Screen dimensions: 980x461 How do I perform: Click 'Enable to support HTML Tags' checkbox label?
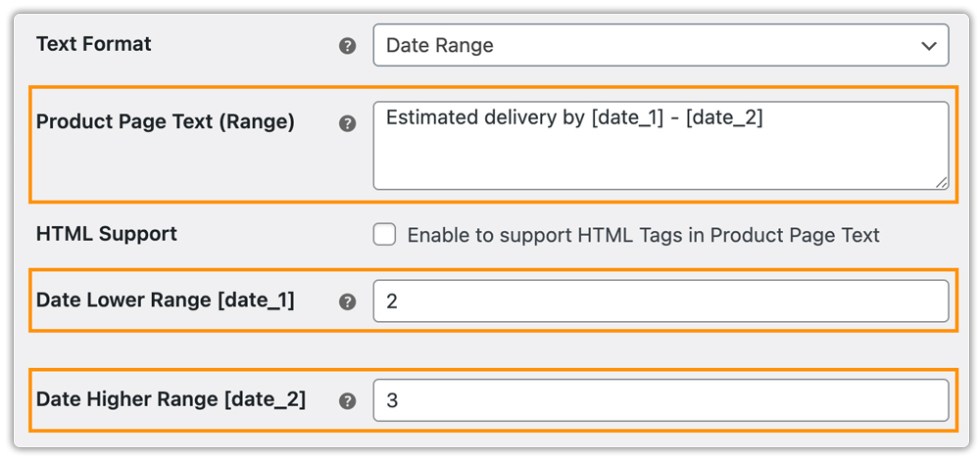pyautogui.click(x=643, y=236)
